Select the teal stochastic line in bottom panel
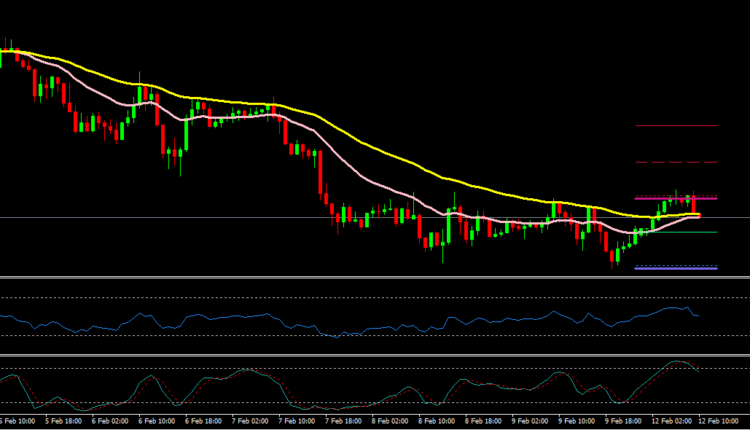The height and width of the screenshot is (430, 750). [150, 379]
